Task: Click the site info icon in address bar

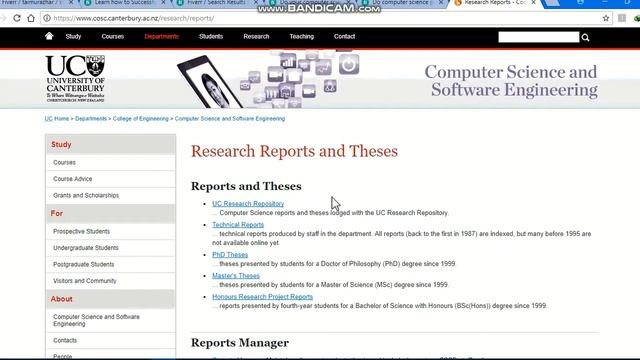Action: coord(47,18)
